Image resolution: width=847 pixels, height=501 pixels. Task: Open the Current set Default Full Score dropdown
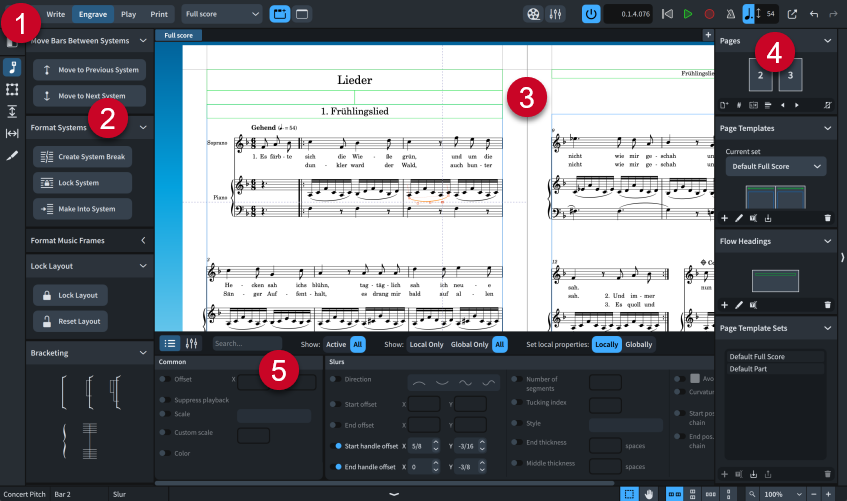775,167
